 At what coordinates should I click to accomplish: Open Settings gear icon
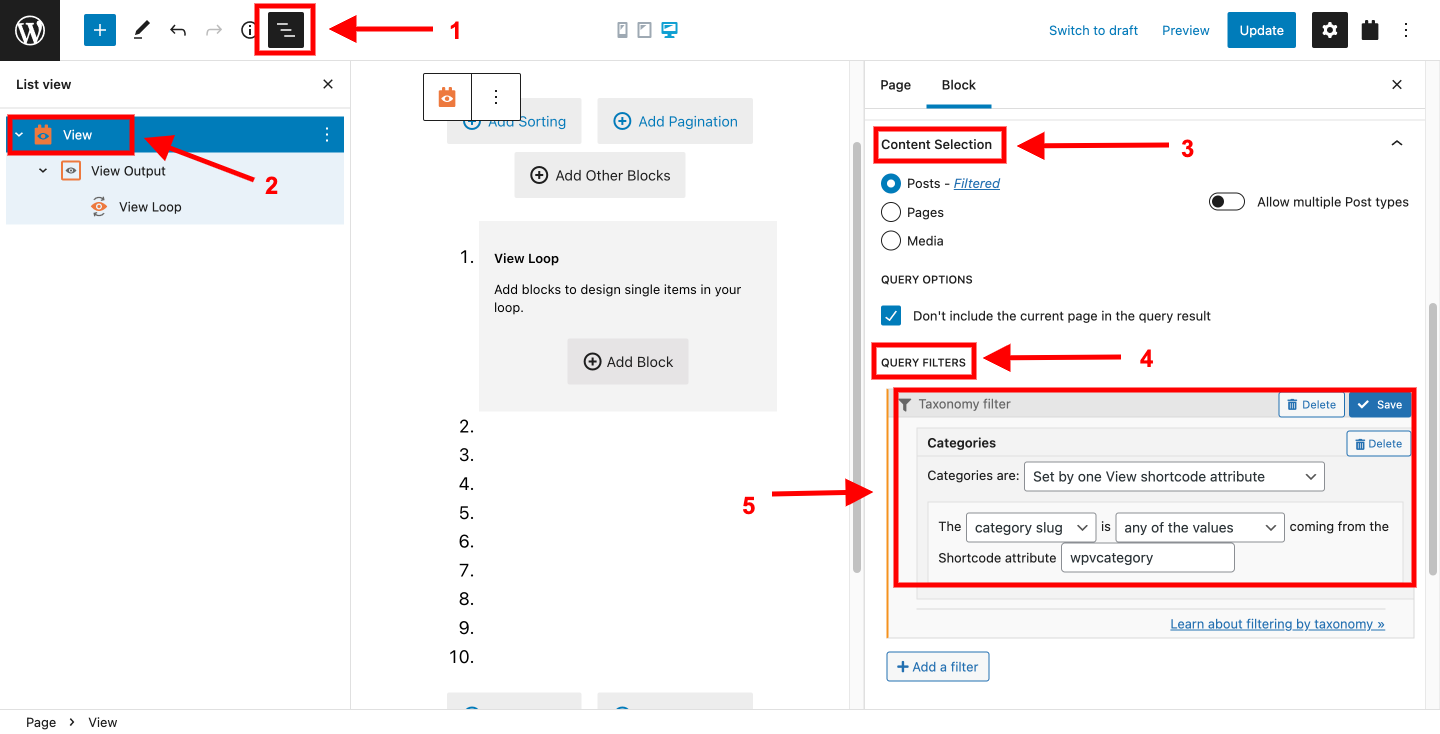pos(1329,30)
